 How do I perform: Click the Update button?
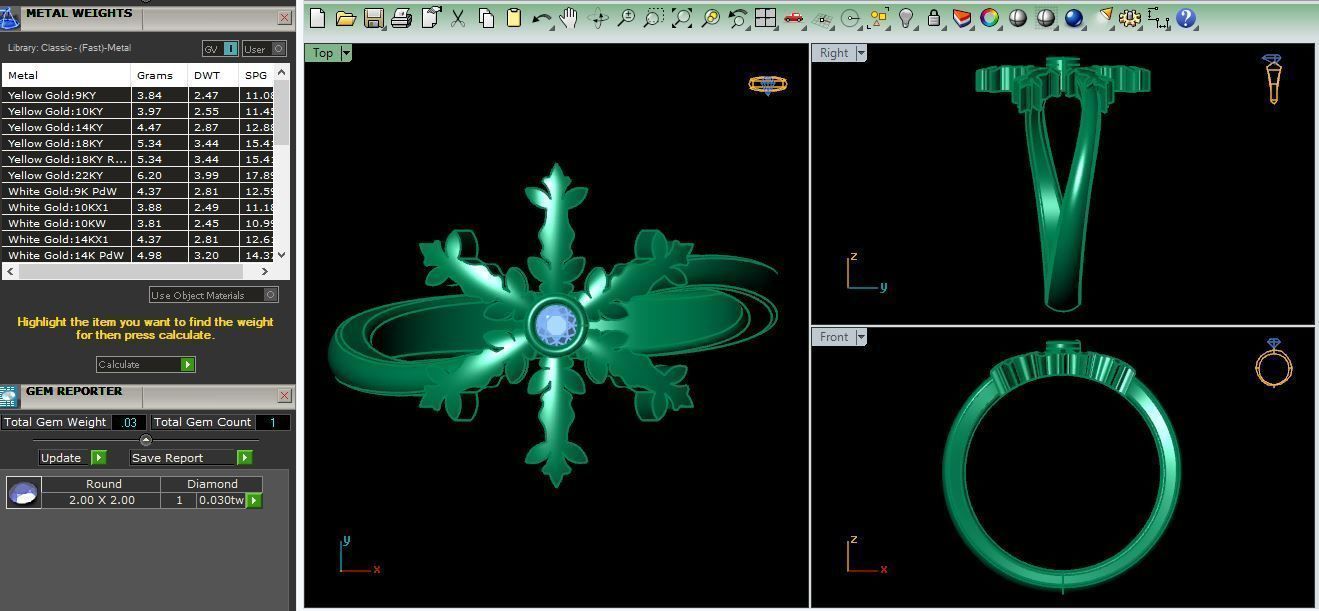[x=72, y=457]
